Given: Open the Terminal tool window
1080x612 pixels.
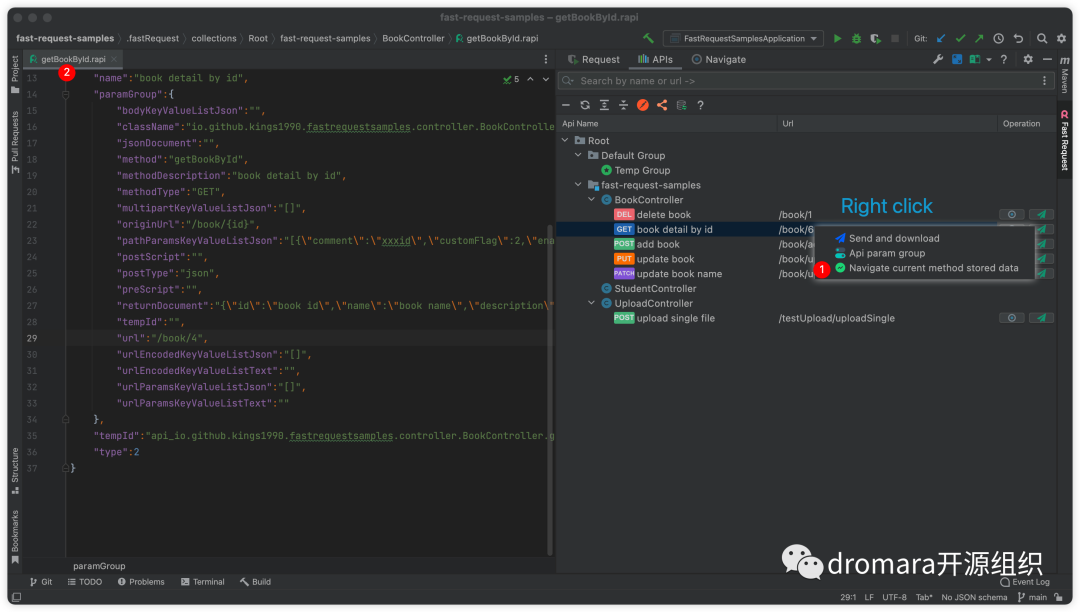Looking at the screenshot, I should [x=202, y=582].
